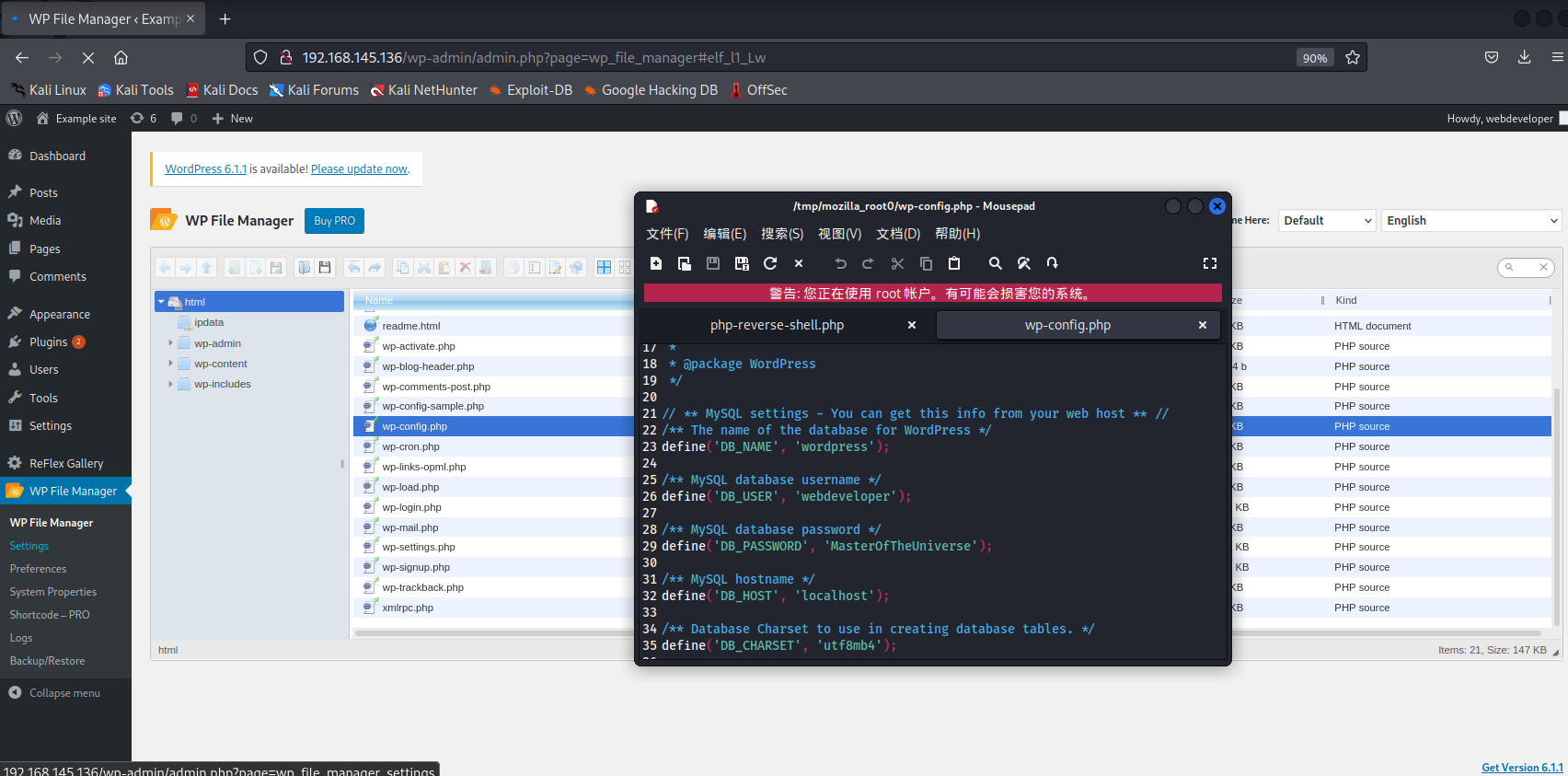Open the Mousepad 文档(D) menu
The width and height of the screenshot is (1568, 776).
898,234
